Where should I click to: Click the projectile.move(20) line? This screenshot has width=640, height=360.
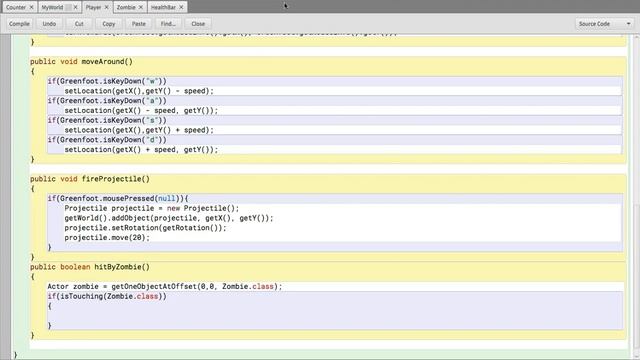(107, 238)
